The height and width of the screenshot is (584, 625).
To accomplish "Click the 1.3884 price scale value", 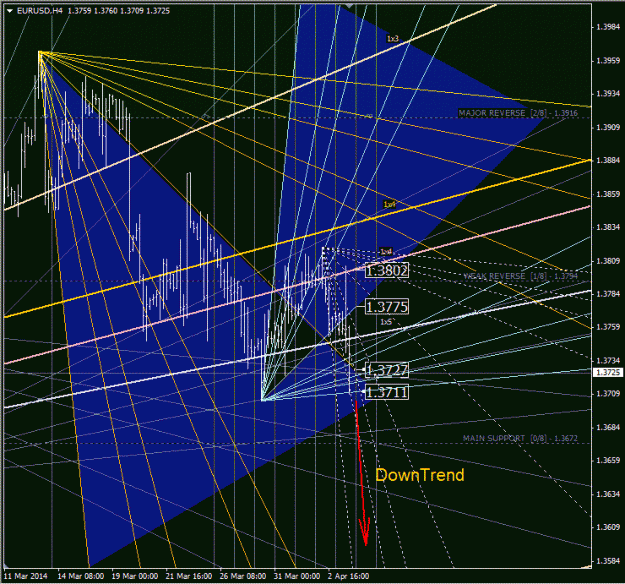I will 608,160.
